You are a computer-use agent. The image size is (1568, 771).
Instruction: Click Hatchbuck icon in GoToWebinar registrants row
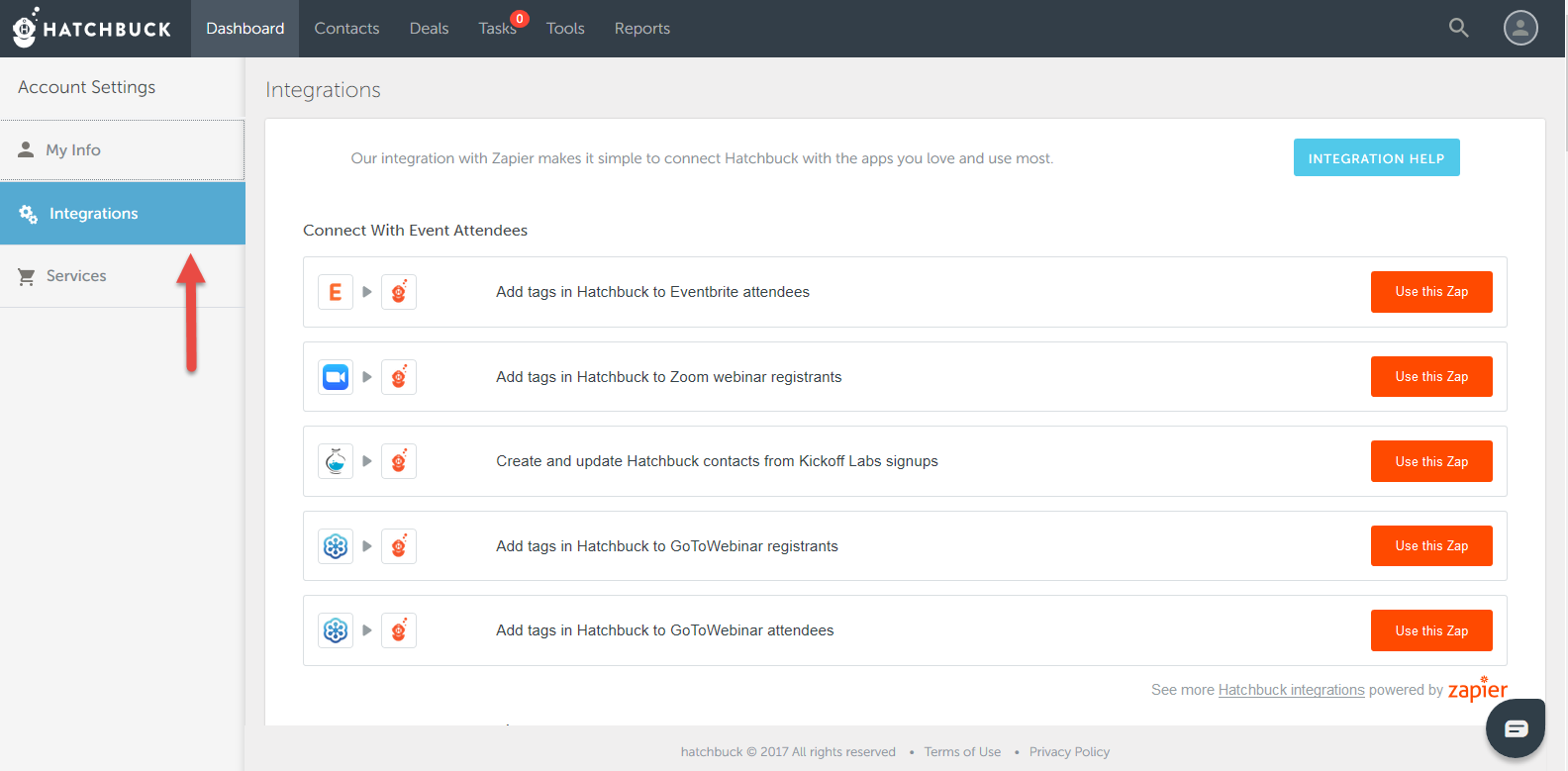point(399,546)
